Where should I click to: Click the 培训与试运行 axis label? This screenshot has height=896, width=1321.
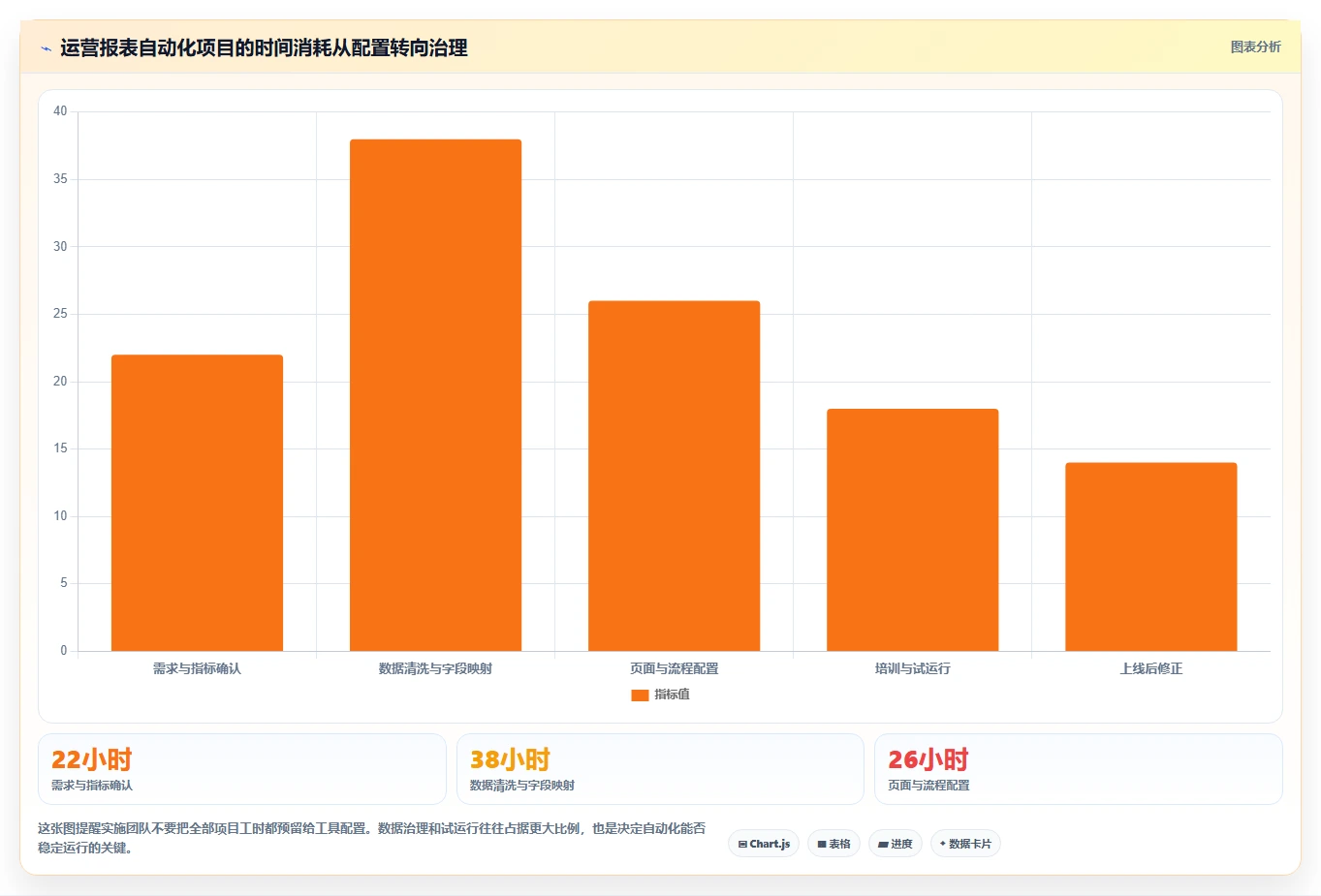tap(912, 668)
